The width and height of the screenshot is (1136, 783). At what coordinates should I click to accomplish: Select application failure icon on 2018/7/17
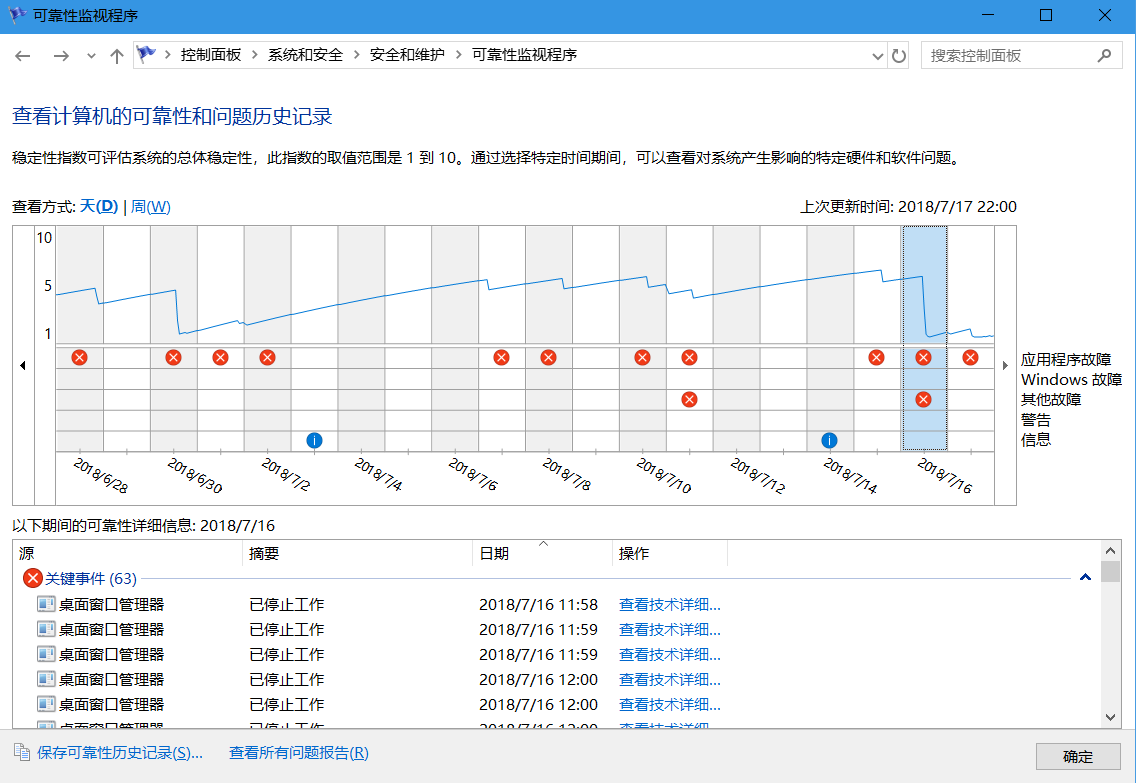tap(970, 357)
